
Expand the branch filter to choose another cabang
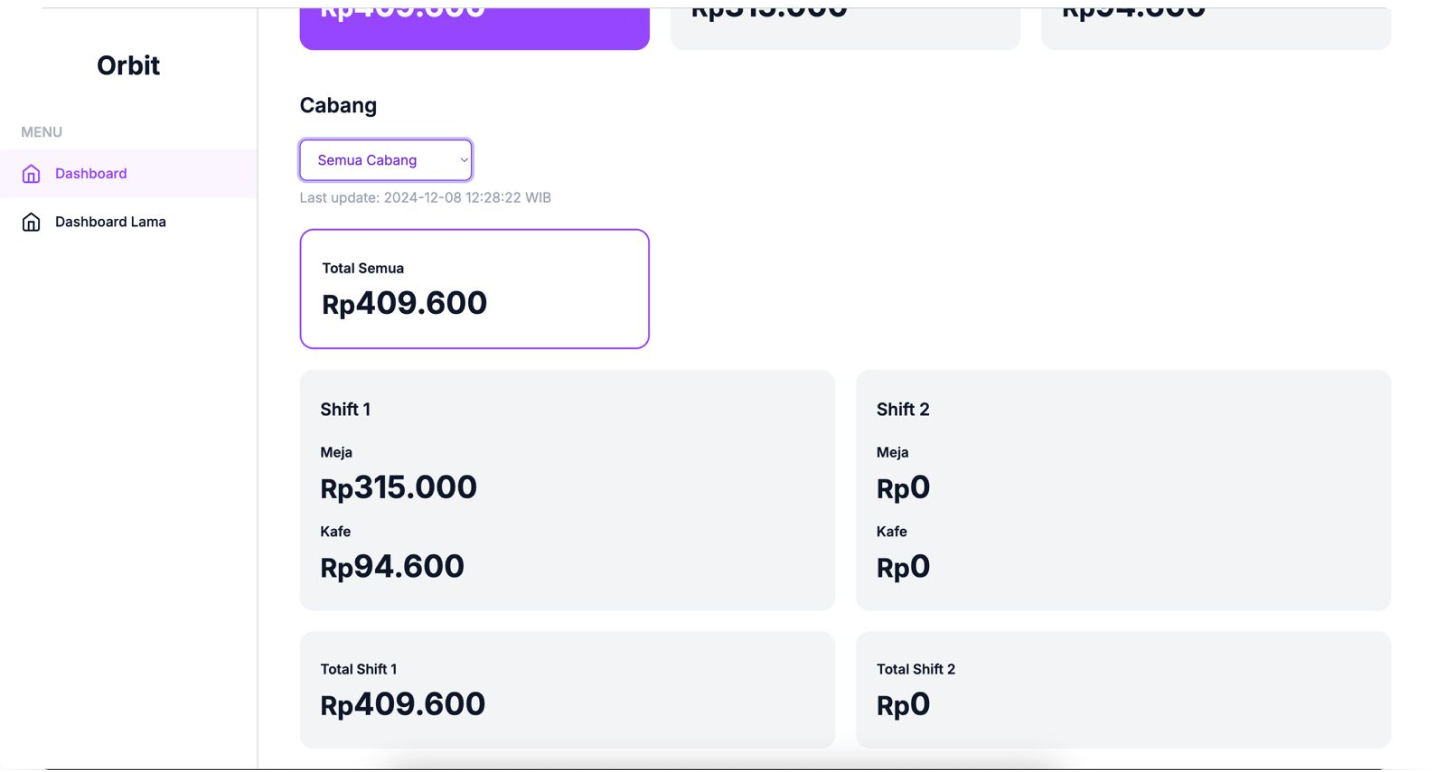pos(385,160)
